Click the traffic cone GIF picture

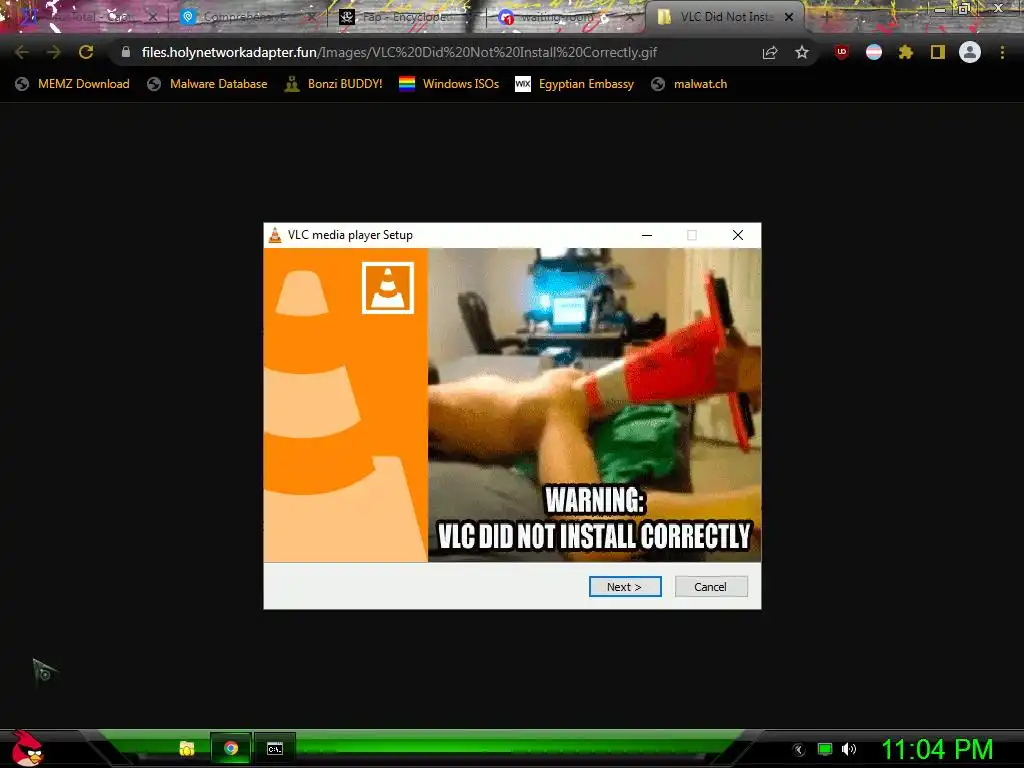click(x=594, y=405)
